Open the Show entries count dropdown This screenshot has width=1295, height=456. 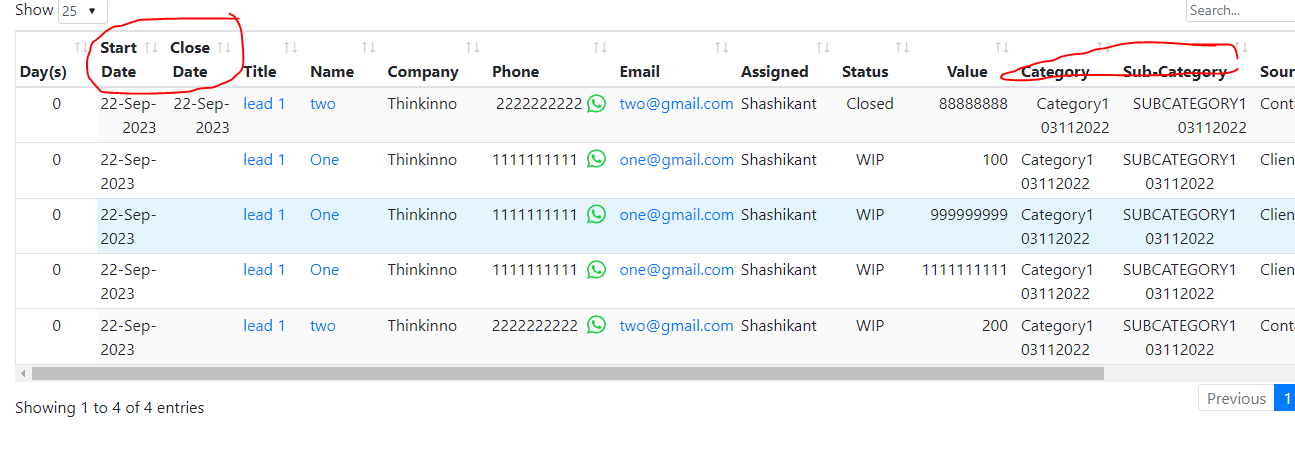point(82,11)
